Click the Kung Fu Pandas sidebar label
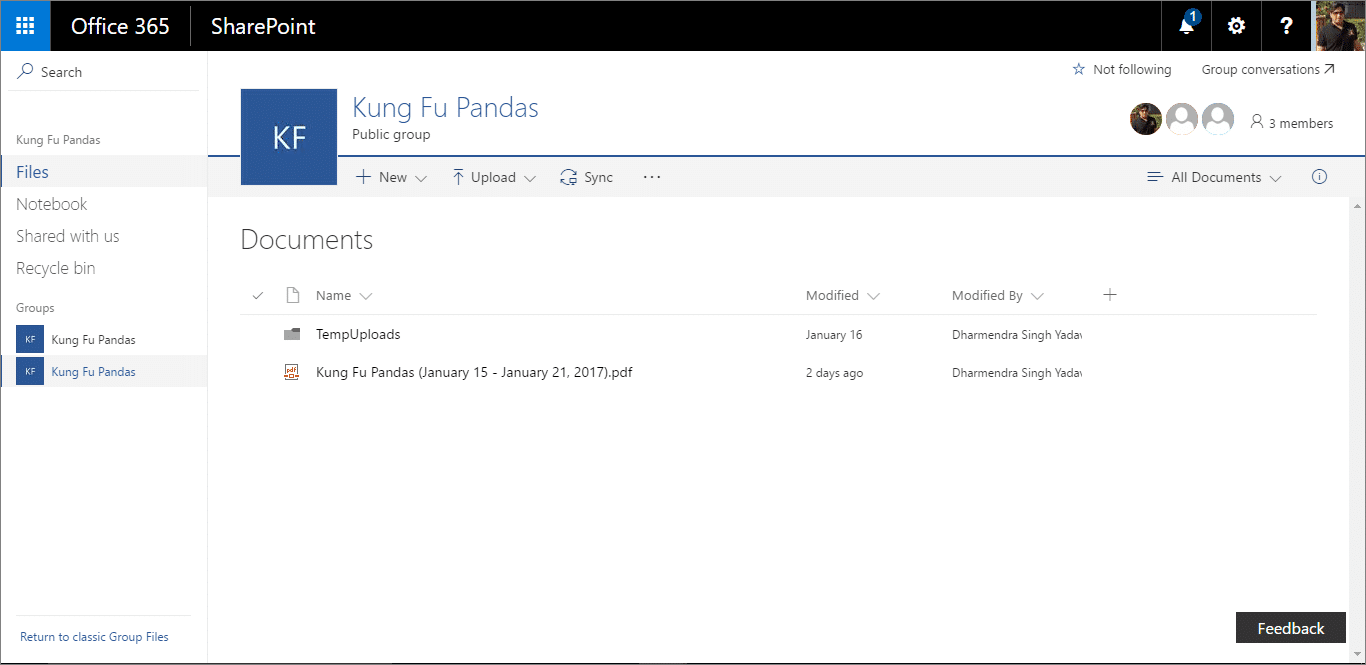1366x665 pixels. click(x=58, y=140)
